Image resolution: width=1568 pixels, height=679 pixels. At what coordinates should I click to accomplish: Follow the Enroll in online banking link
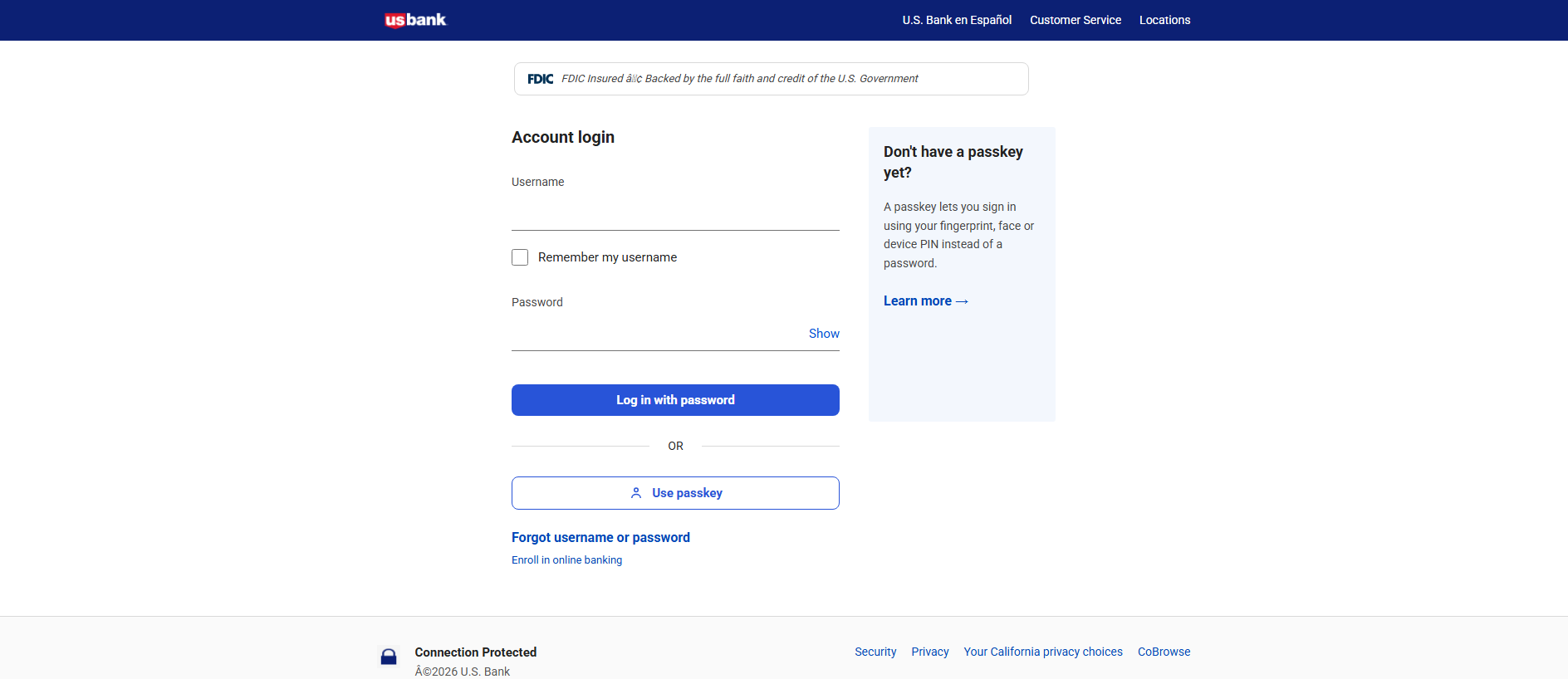[566, 560]
